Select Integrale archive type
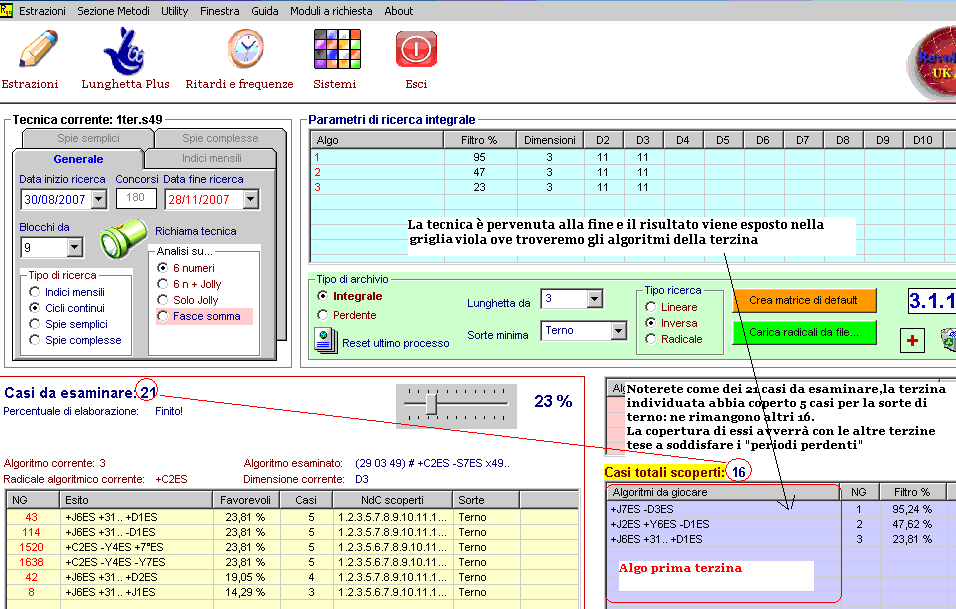 323,296
